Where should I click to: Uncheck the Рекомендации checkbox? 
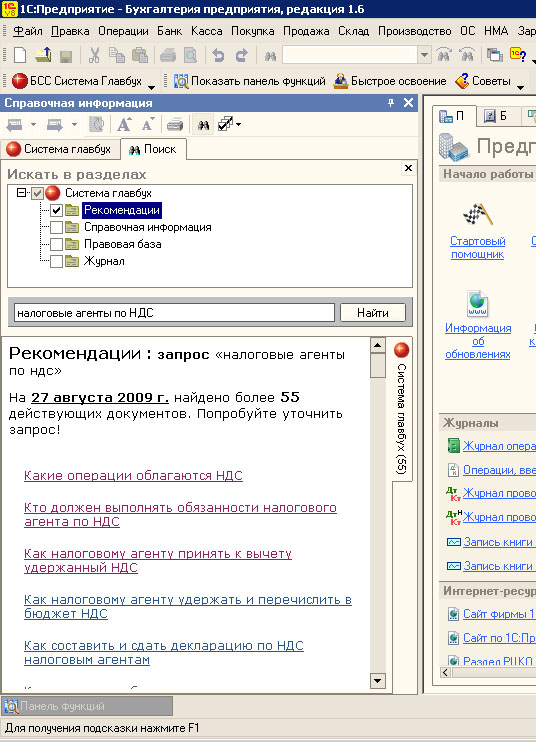(x=56, y=210)
